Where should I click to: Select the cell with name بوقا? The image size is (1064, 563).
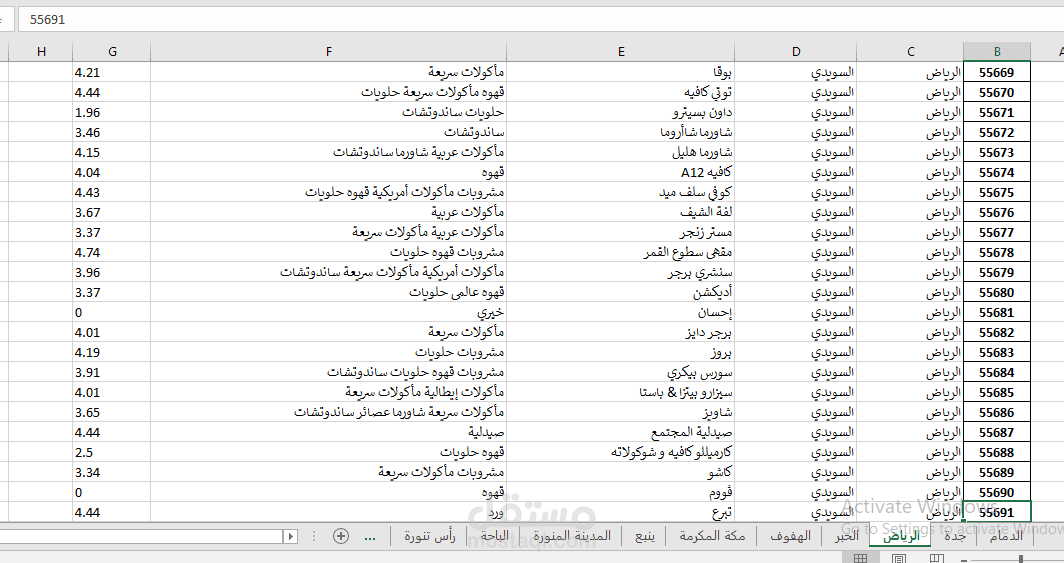[x=620, y=73]
